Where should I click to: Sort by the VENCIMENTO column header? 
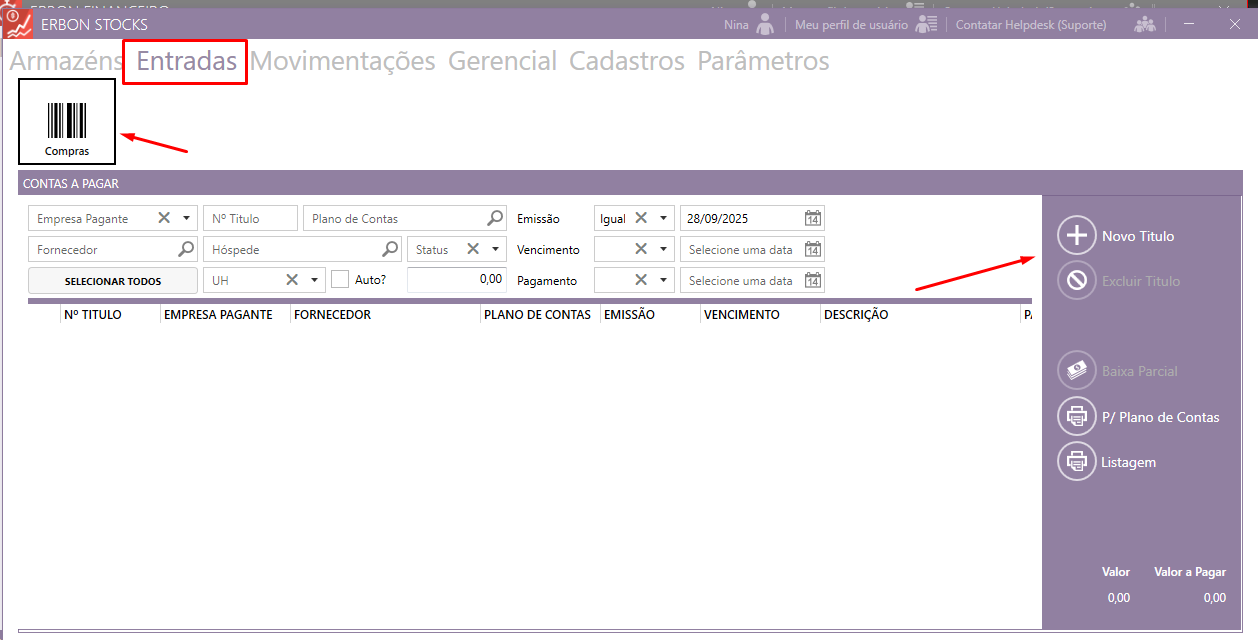coord(741,315)
